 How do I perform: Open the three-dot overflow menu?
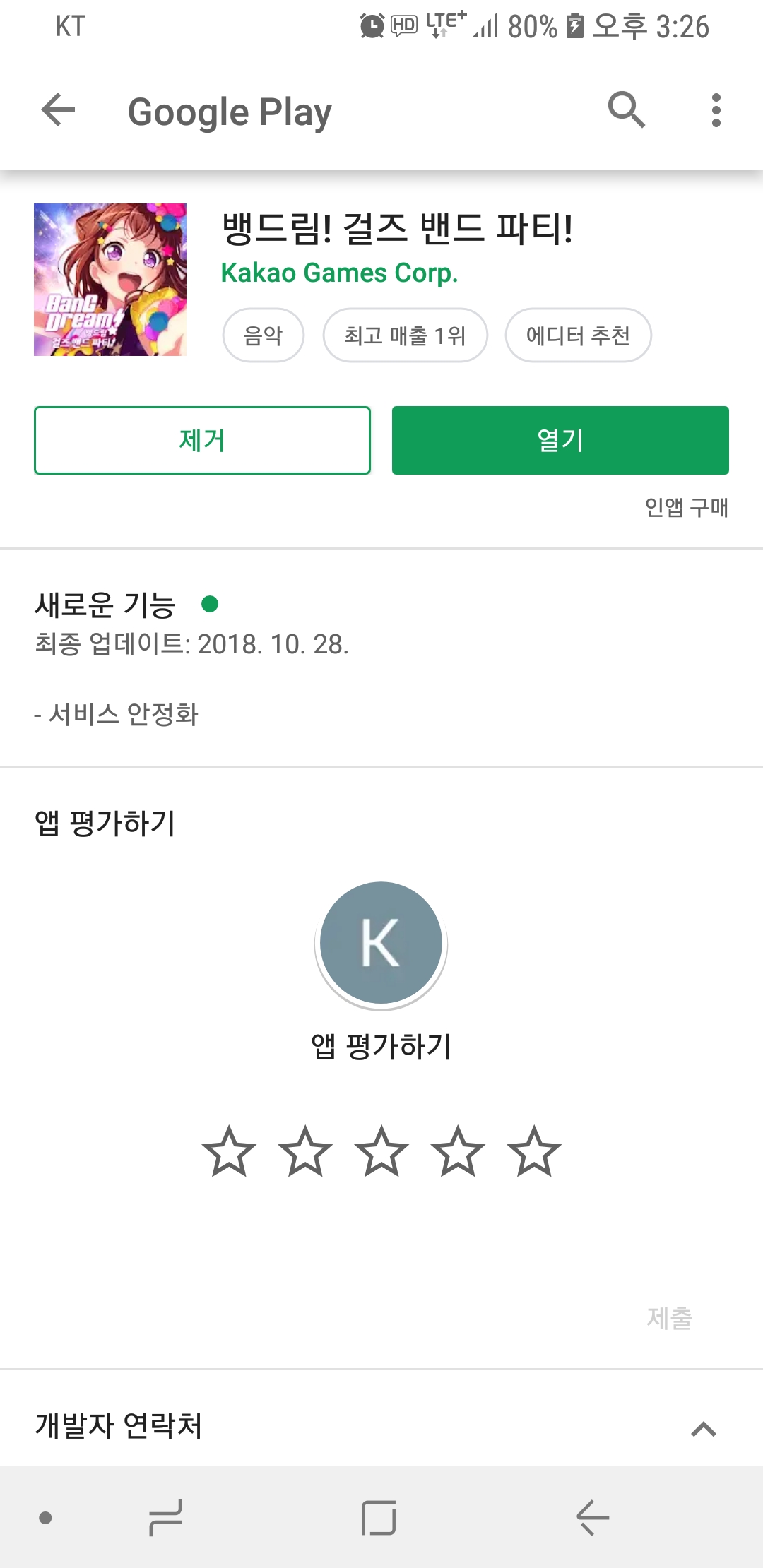tap(716, 110)
